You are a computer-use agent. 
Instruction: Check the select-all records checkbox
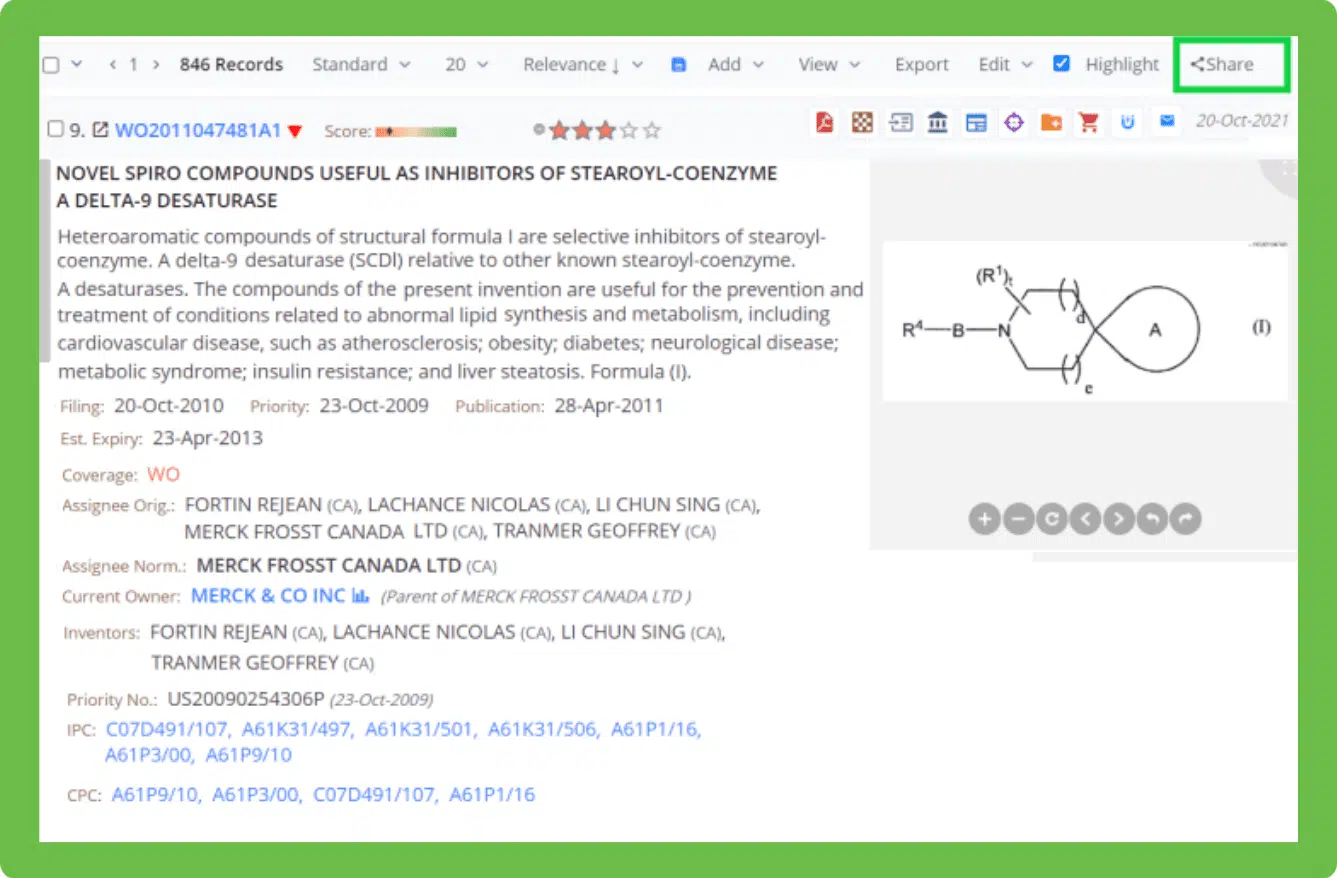coord(51,65)
